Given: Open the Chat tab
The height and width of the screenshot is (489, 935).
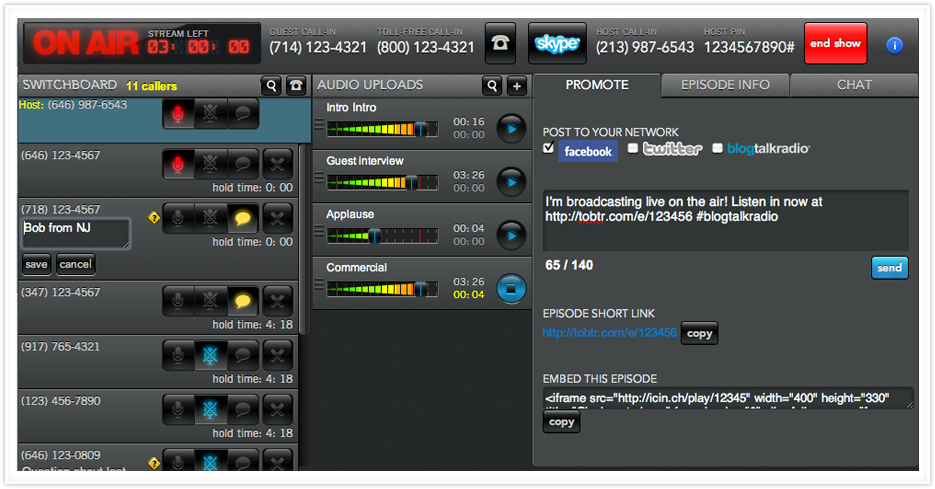Looking at the screenshot, I should (x=853, y=85).
